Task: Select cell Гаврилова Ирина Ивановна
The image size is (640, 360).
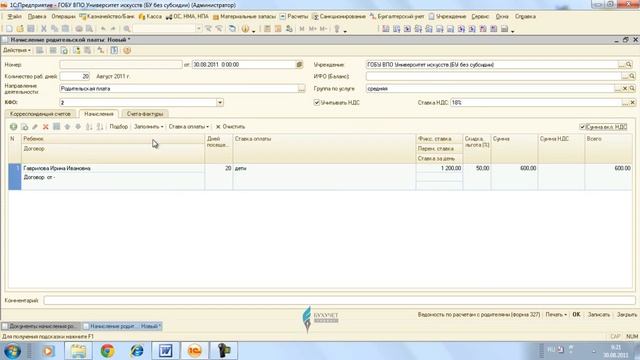Action: click(113, 168)
